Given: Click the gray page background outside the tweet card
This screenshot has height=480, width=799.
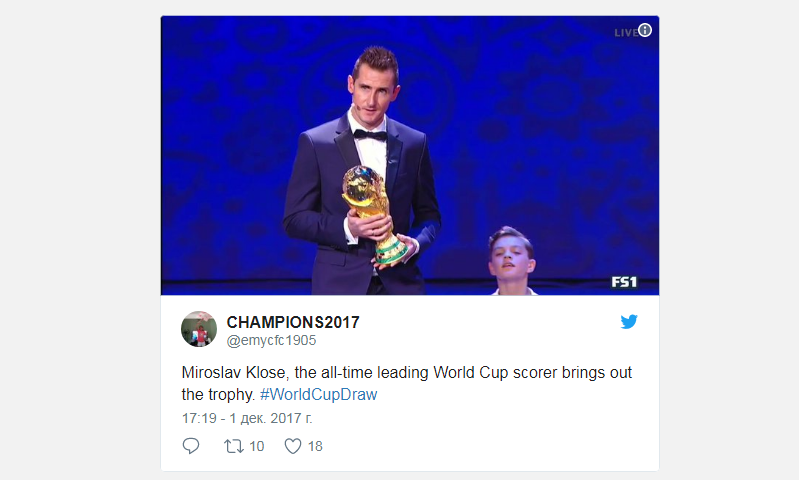Looking at the screenshot, I should [80, 240].
